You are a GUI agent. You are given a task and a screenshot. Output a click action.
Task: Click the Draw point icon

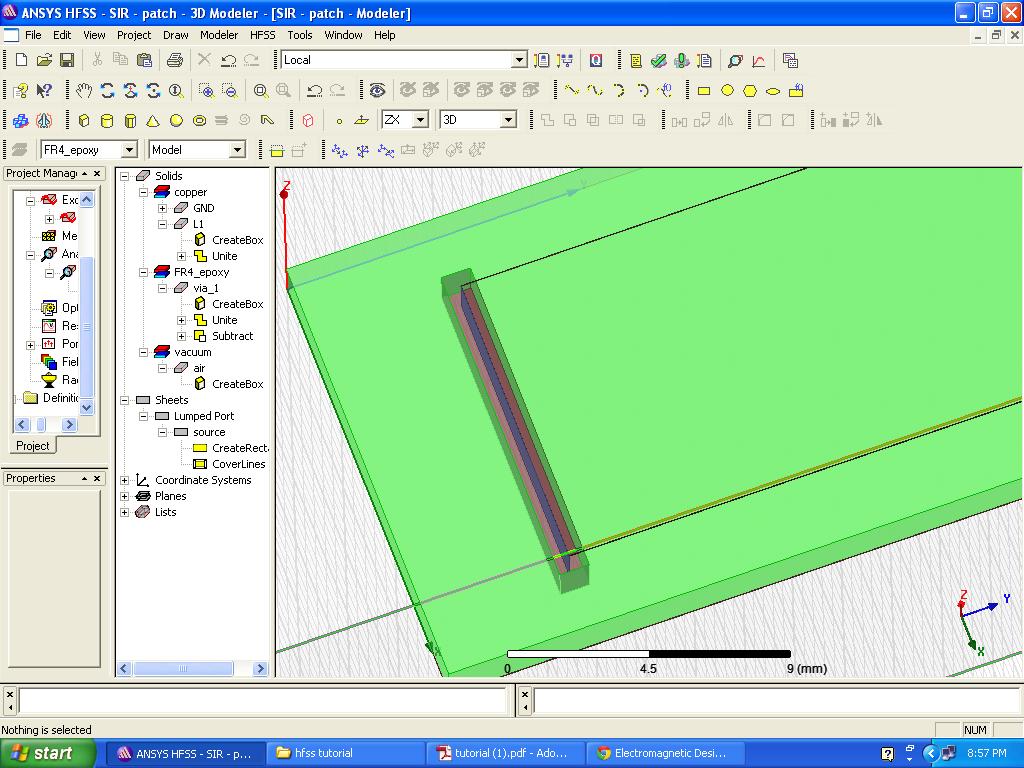(x=339, y=121)
